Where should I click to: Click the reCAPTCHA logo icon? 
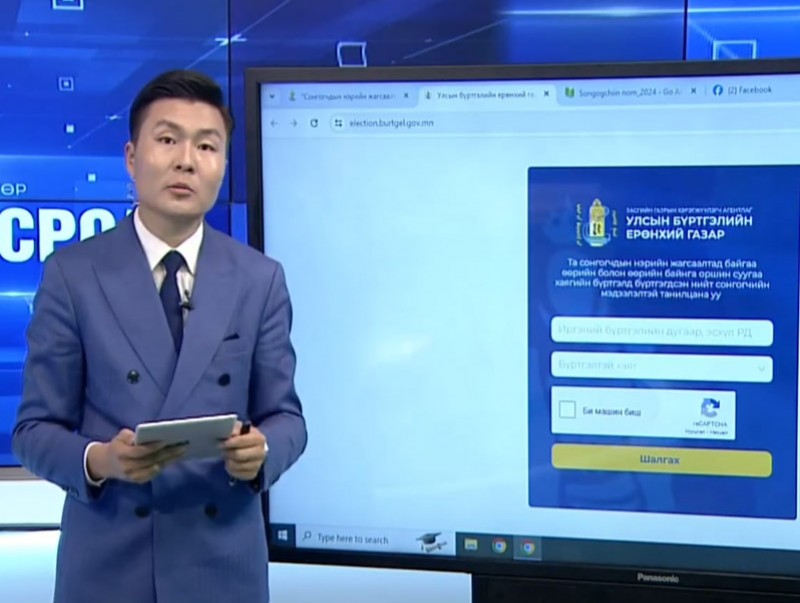point(709,407)
